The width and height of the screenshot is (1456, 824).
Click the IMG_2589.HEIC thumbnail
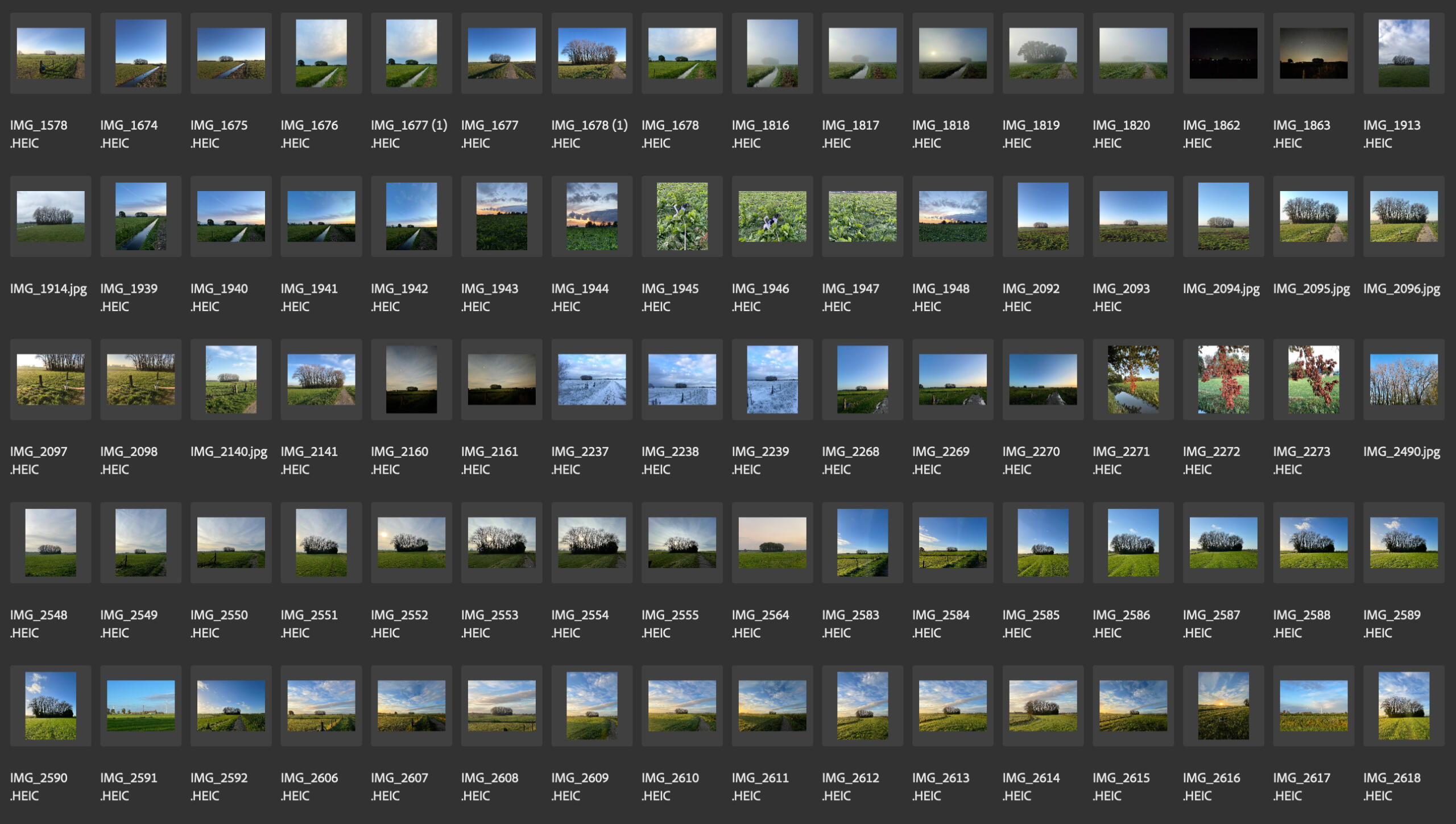tap(1403, 543)
